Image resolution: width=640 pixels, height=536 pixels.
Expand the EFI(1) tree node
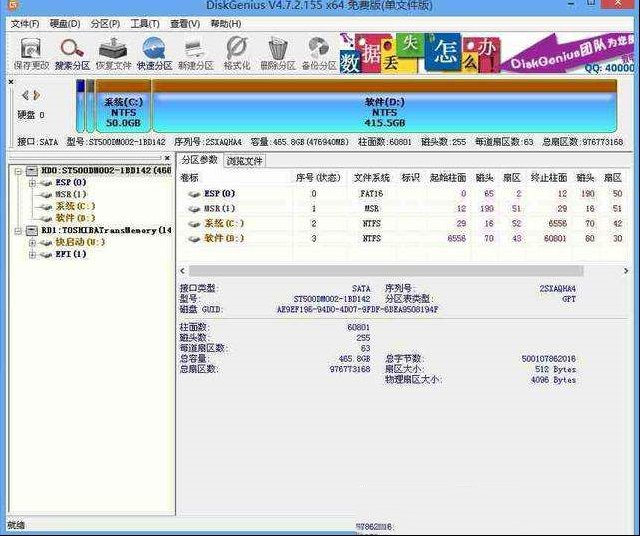[32, 255]
